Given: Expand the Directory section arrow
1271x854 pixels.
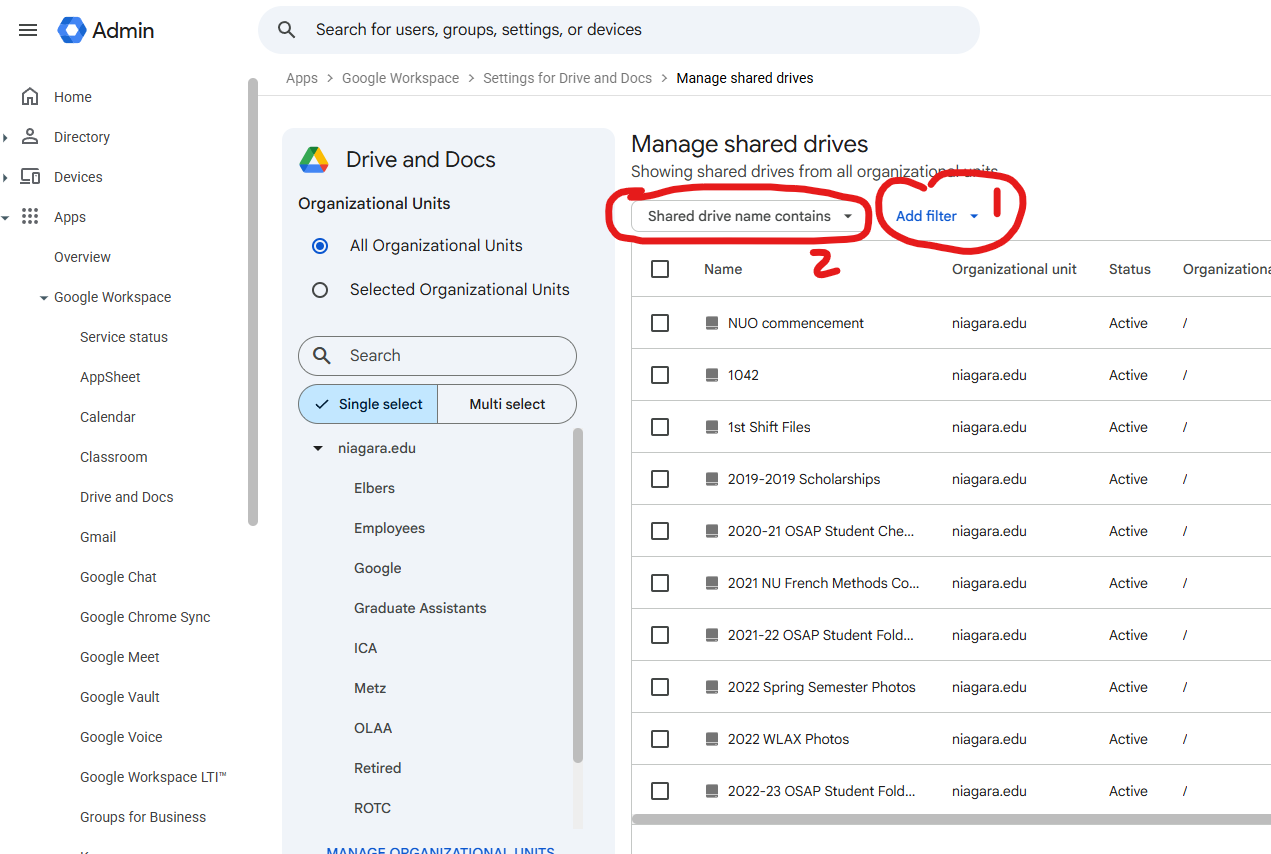Looking at the screenshot, I should (x=5, y=137).
